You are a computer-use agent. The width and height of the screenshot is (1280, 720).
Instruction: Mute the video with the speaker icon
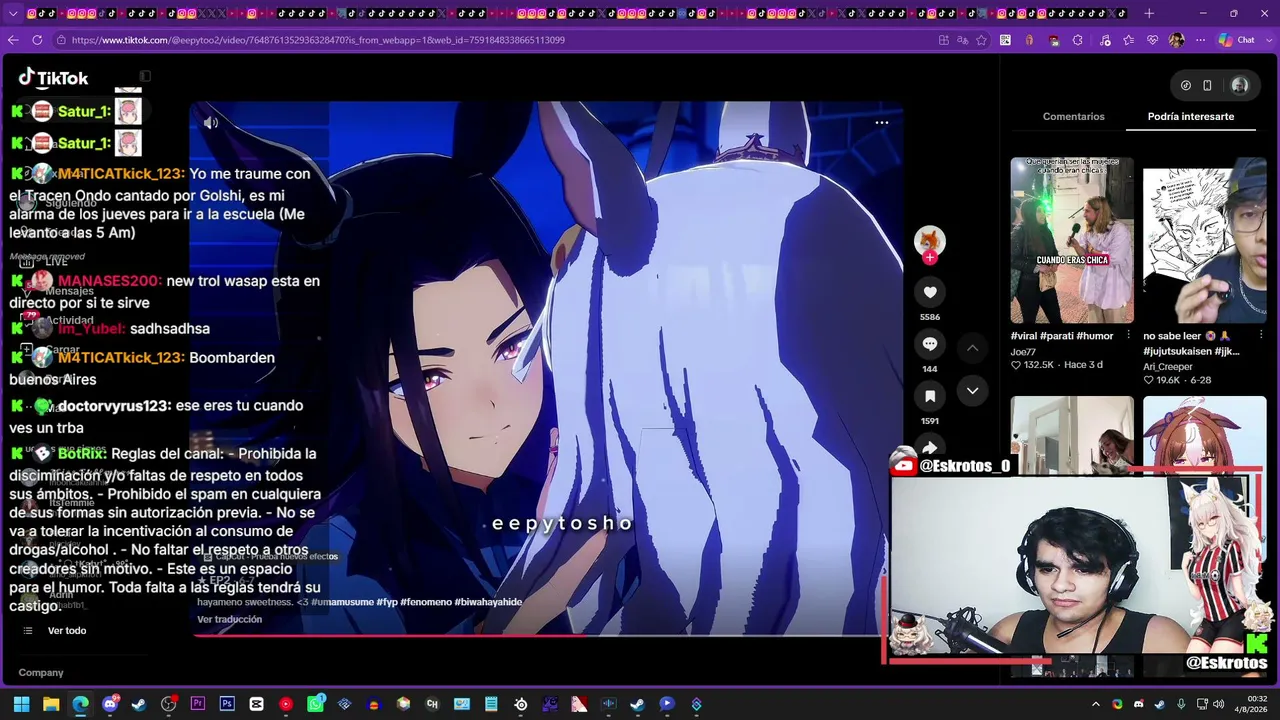click(210, 123)
